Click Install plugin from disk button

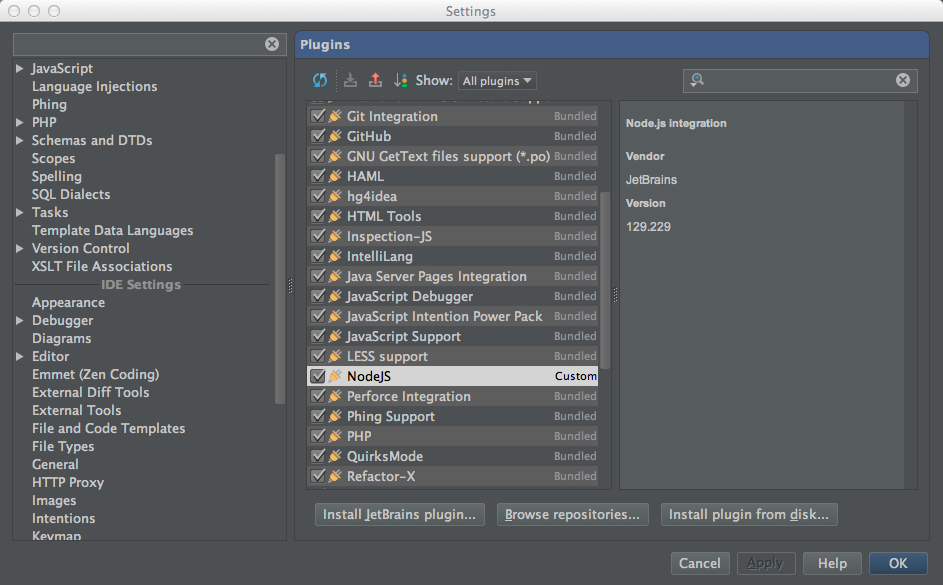[x=749, y=515]
